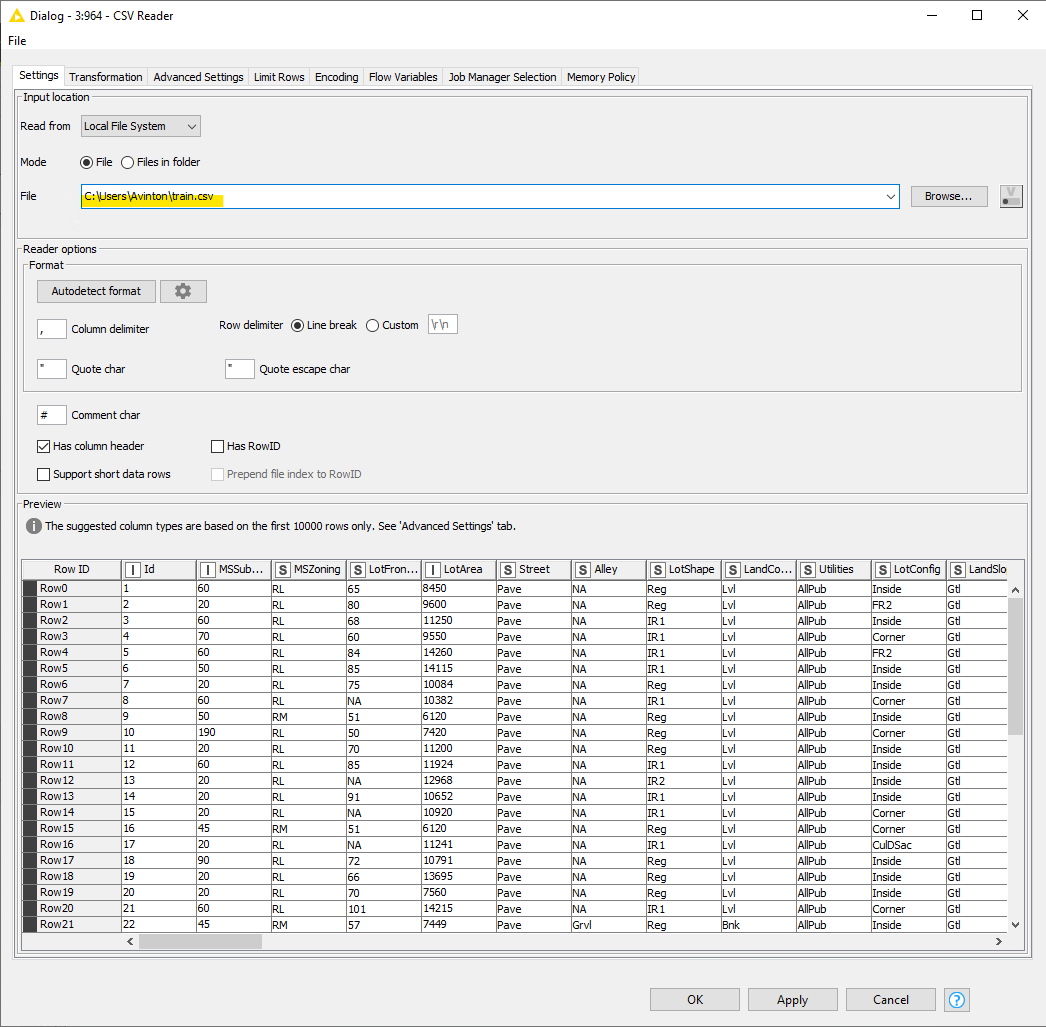Switch to the Advanced Settings tab
This screenshot has width=1046, height=1027.
click(198, 77)
